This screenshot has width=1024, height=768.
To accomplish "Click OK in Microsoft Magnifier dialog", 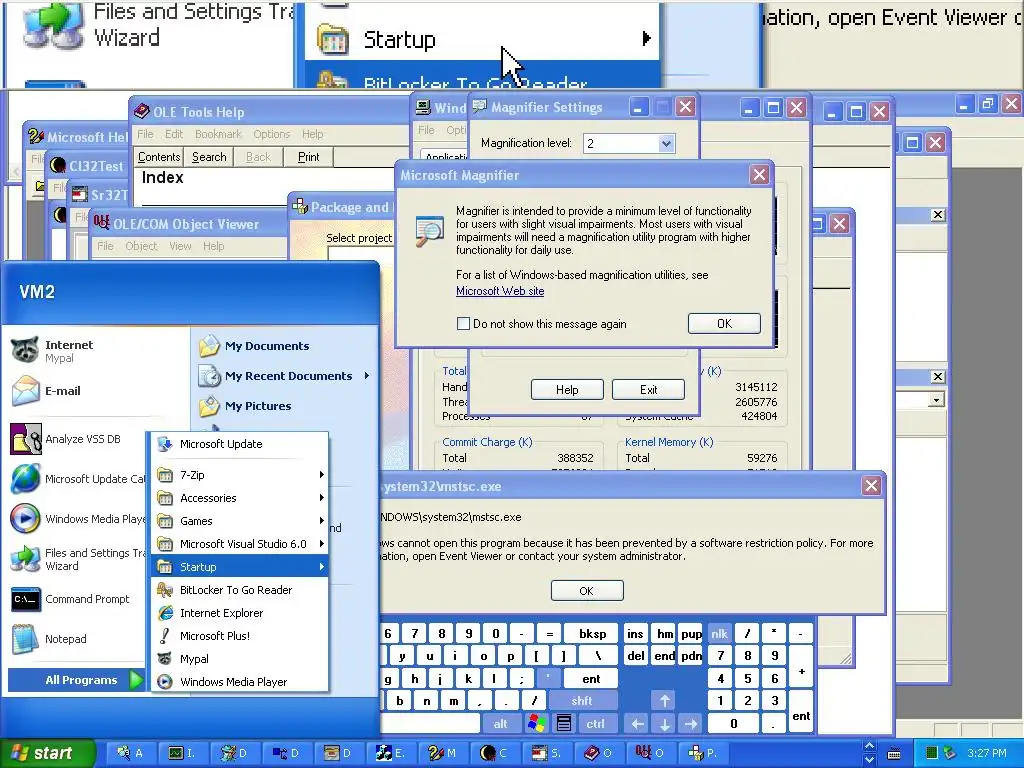I will click(x=724, y=323).
